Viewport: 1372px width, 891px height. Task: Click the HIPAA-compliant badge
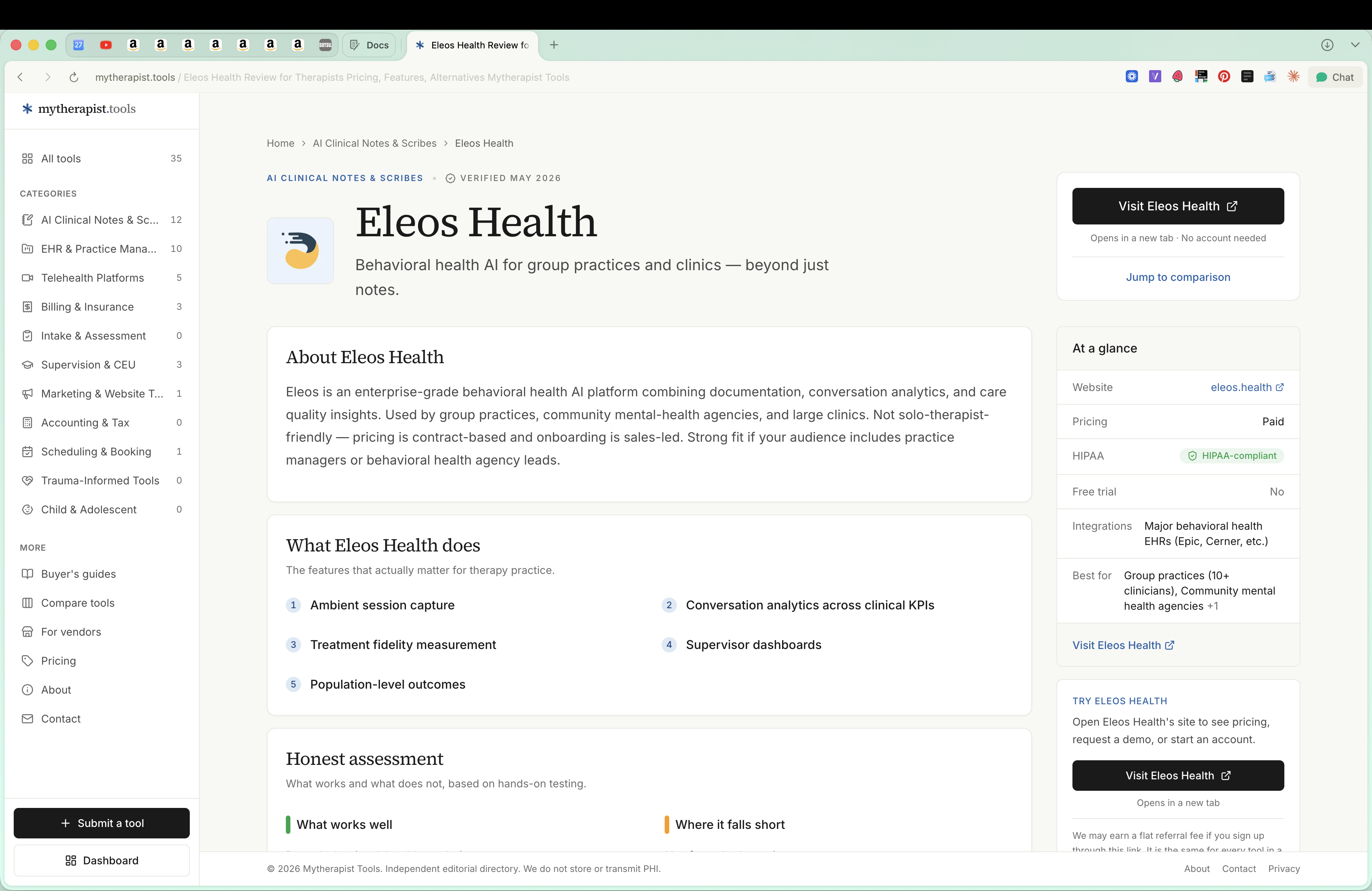[x=1232, y=456]
